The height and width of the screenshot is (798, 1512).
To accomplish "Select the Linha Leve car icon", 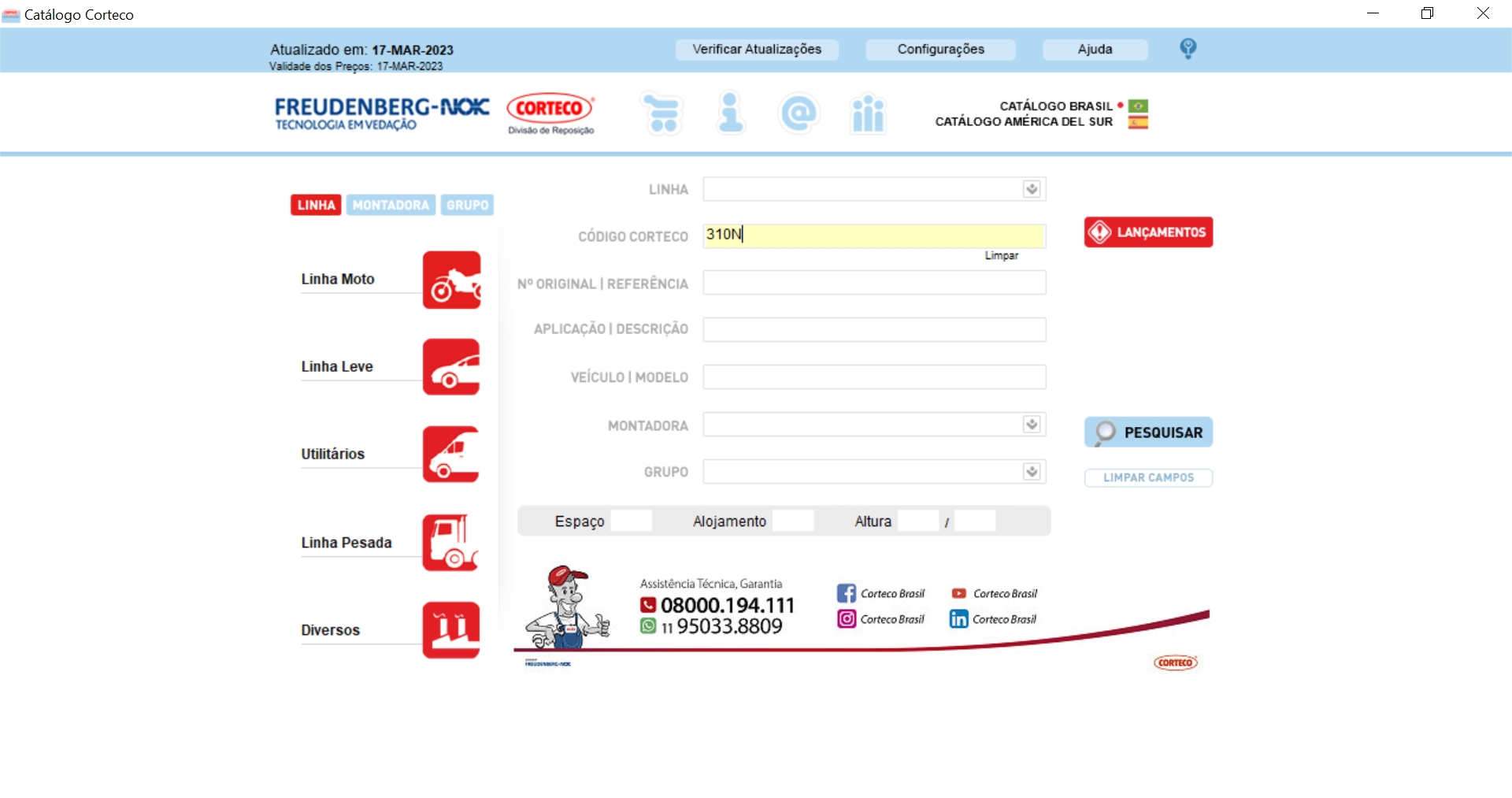I will [451, 367].
